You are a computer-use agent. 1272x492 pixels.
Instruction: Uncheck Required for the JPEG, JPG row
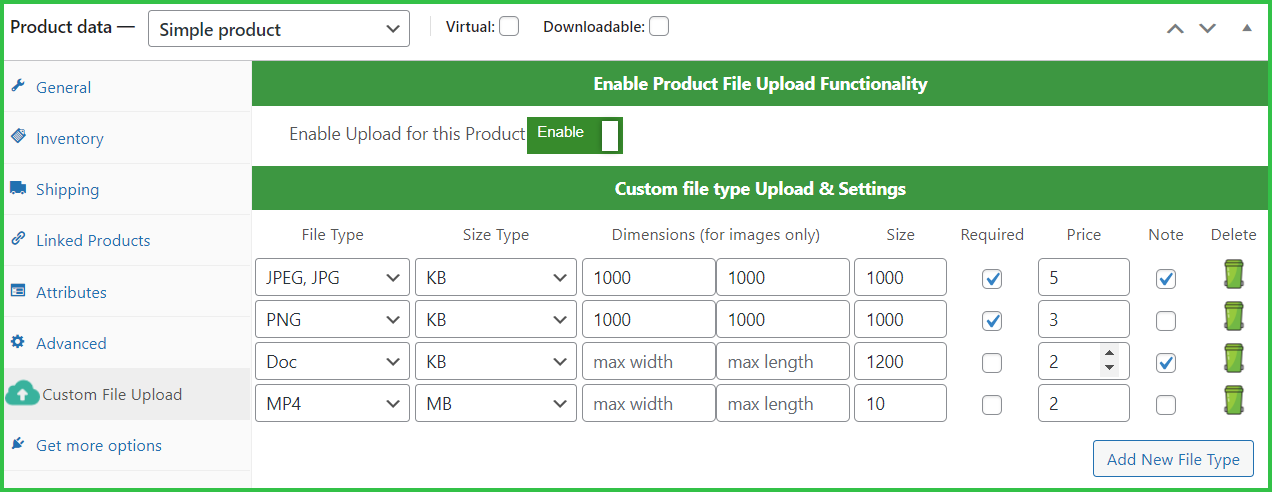click(992, 279)
